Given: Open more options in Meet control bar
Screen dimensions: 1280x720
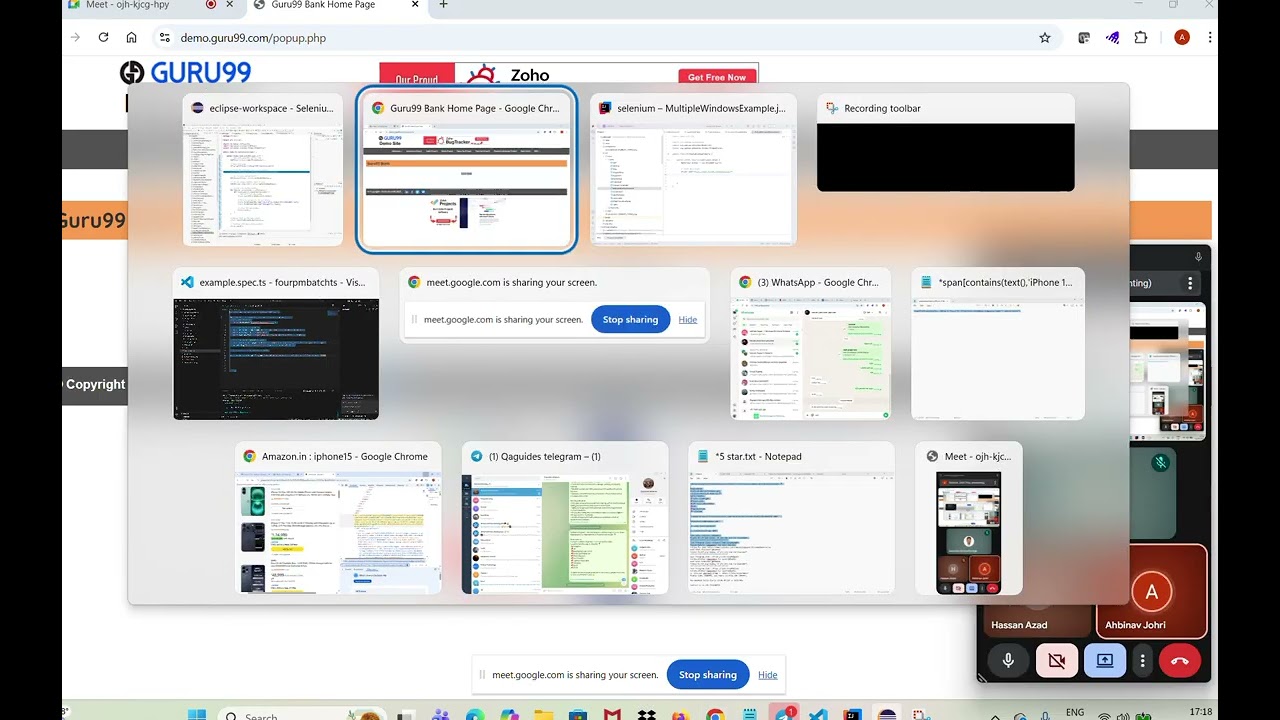Looking at the screenshot, I should pos(1142,661).
